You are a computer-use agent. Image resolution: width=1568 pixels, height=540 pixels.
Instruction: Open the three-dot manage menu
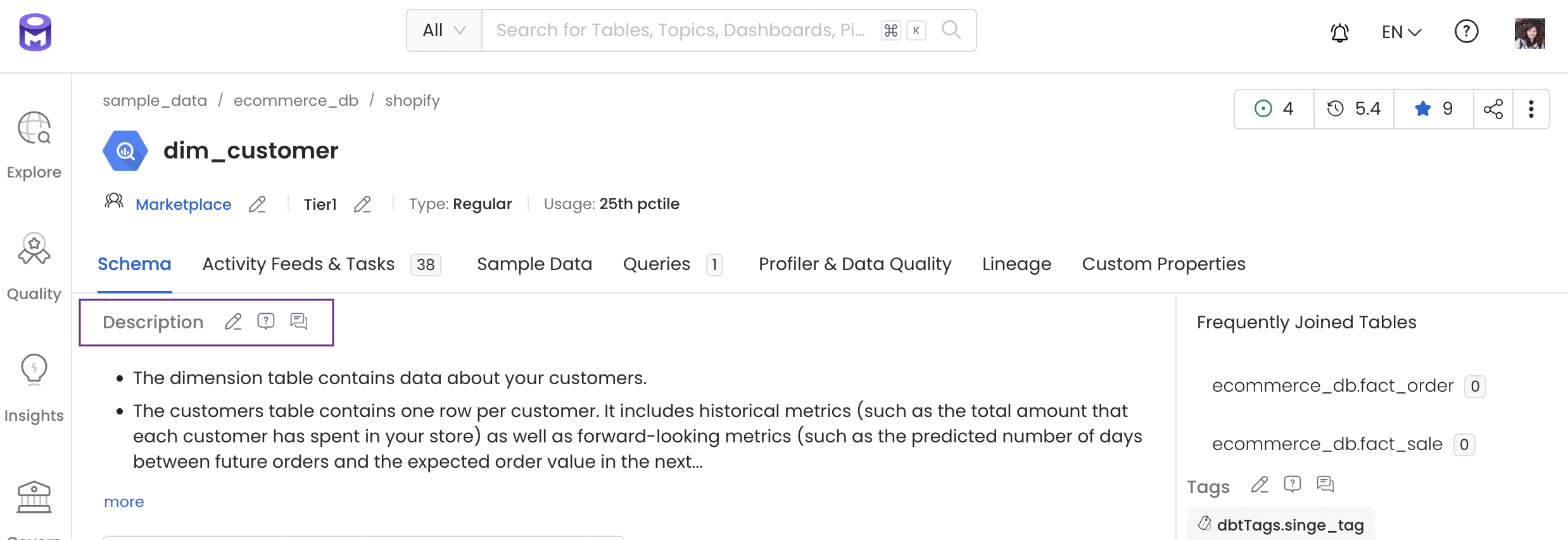[x=1531, y=108]
